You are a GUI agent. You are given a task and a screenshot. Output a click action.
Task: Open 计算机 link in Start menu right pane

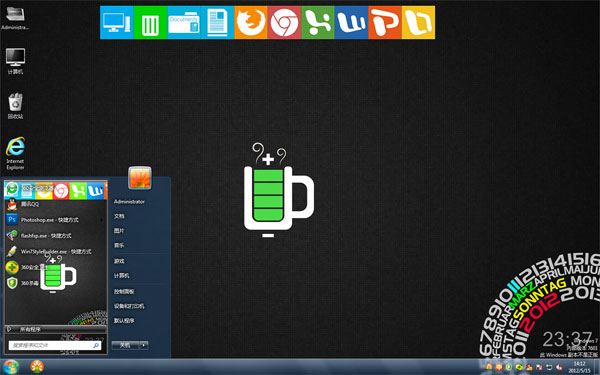121,276
